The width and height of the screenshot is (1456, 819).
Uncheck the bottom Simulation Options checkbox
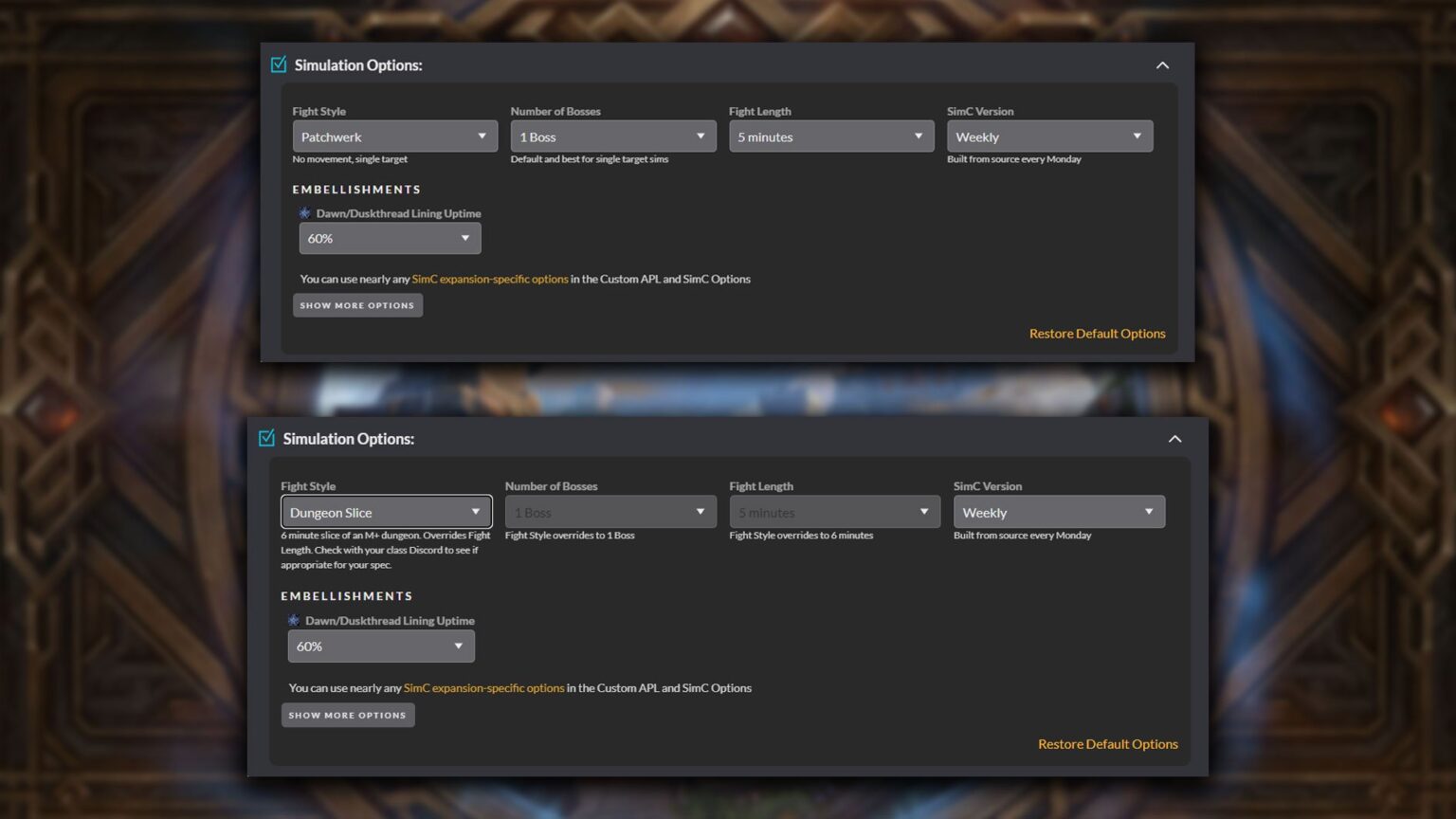(264, 438)
